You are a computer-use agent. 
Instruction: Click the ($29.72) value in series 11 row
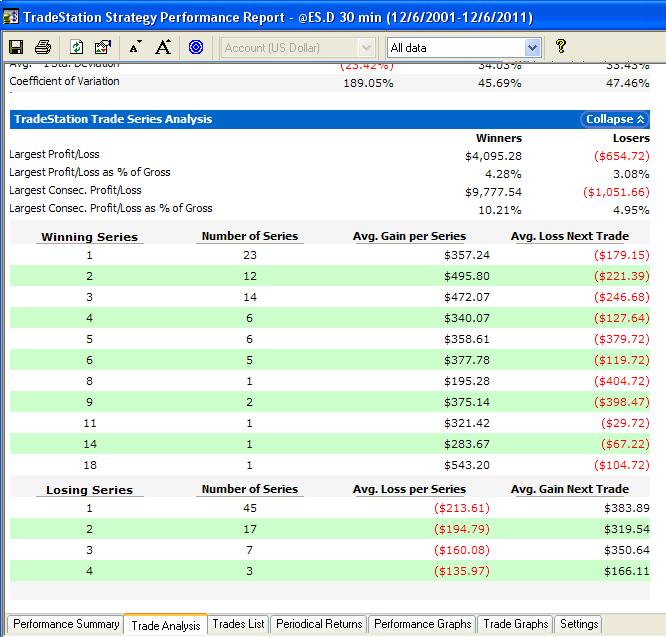point(625,423)
